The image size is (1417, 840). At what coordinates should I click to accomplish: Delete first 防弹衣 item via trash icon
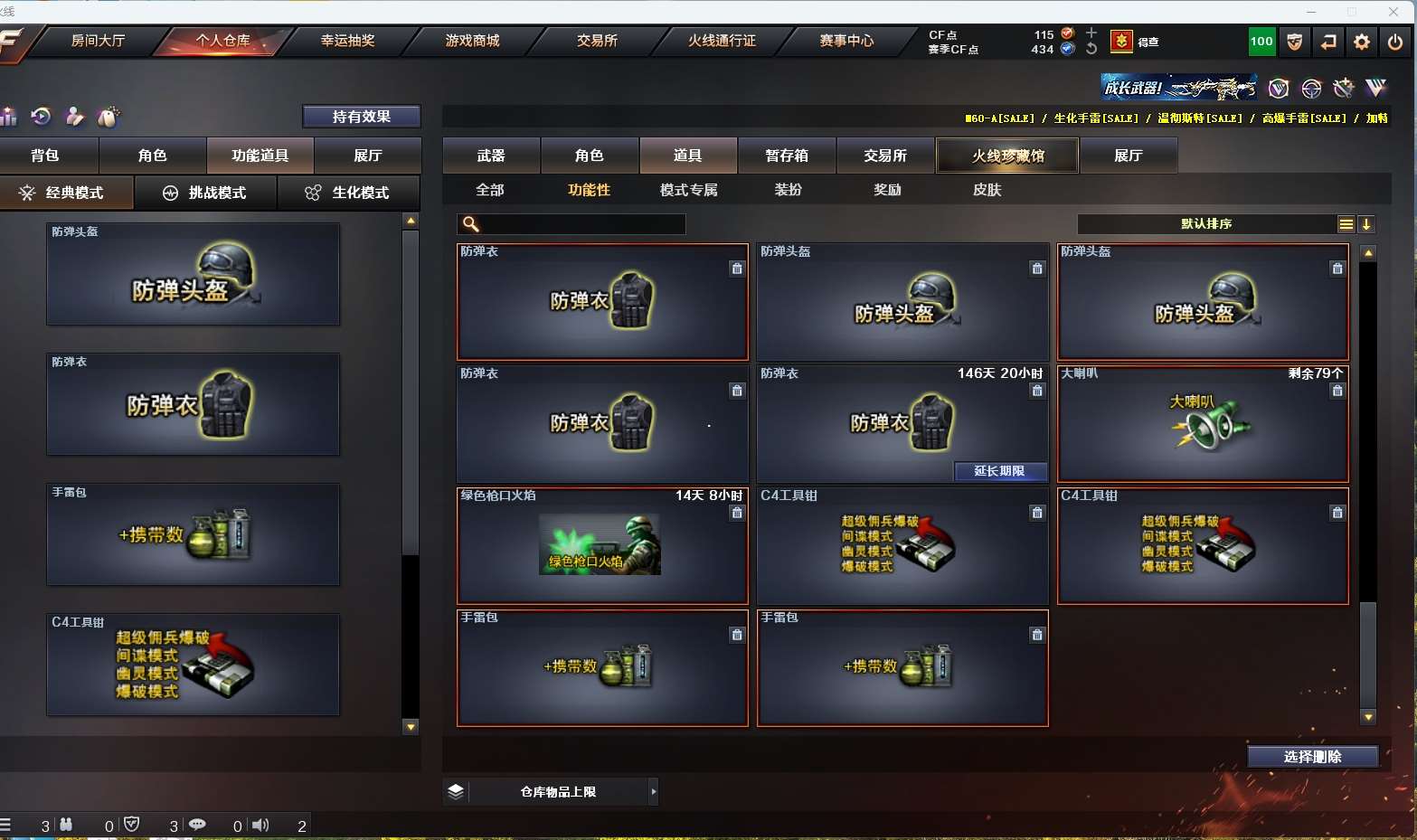(737, 269)
